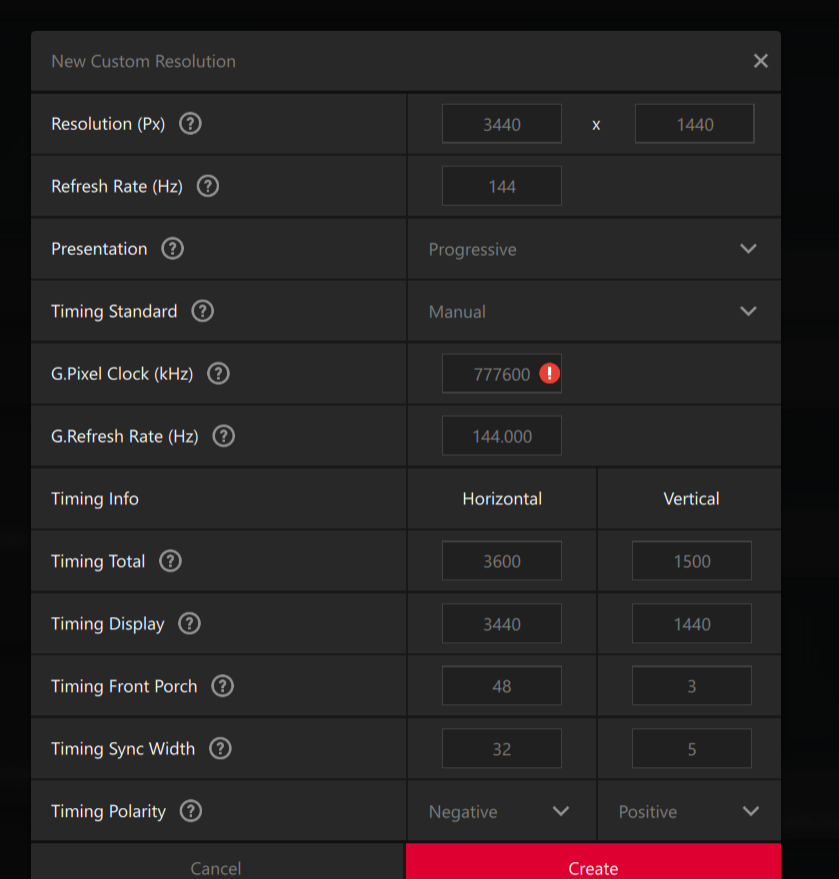Click help icon next to G.Pixel Clock
This screenshot has width=839, height=879.
pos(218,374)
